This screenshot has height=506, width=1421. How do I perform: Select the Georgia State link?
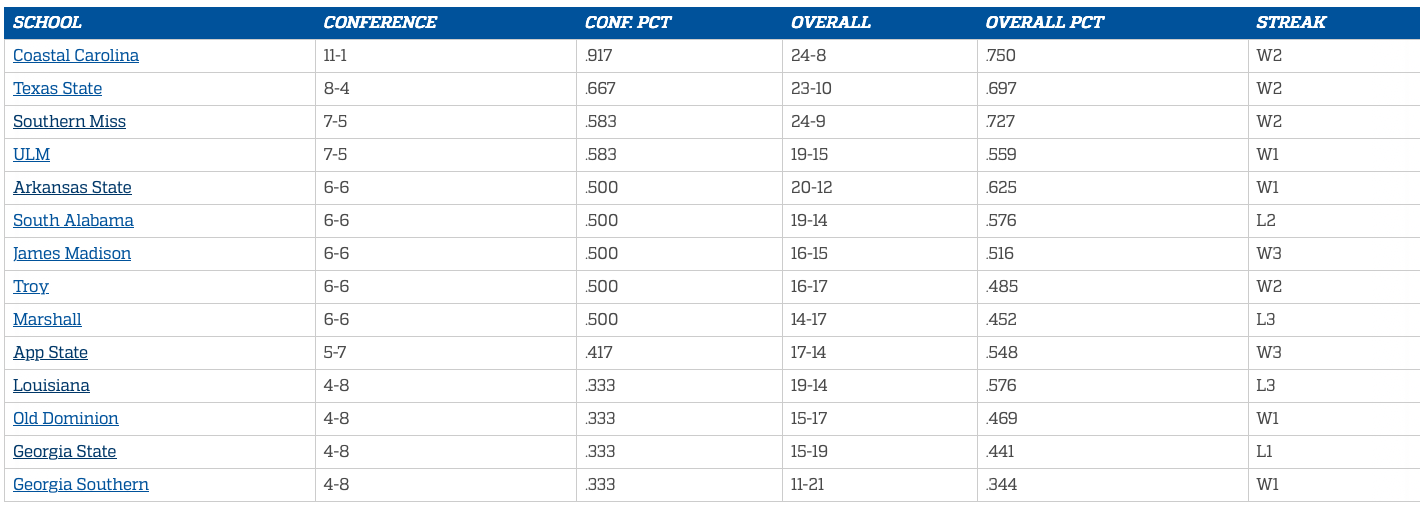[65, 452]
